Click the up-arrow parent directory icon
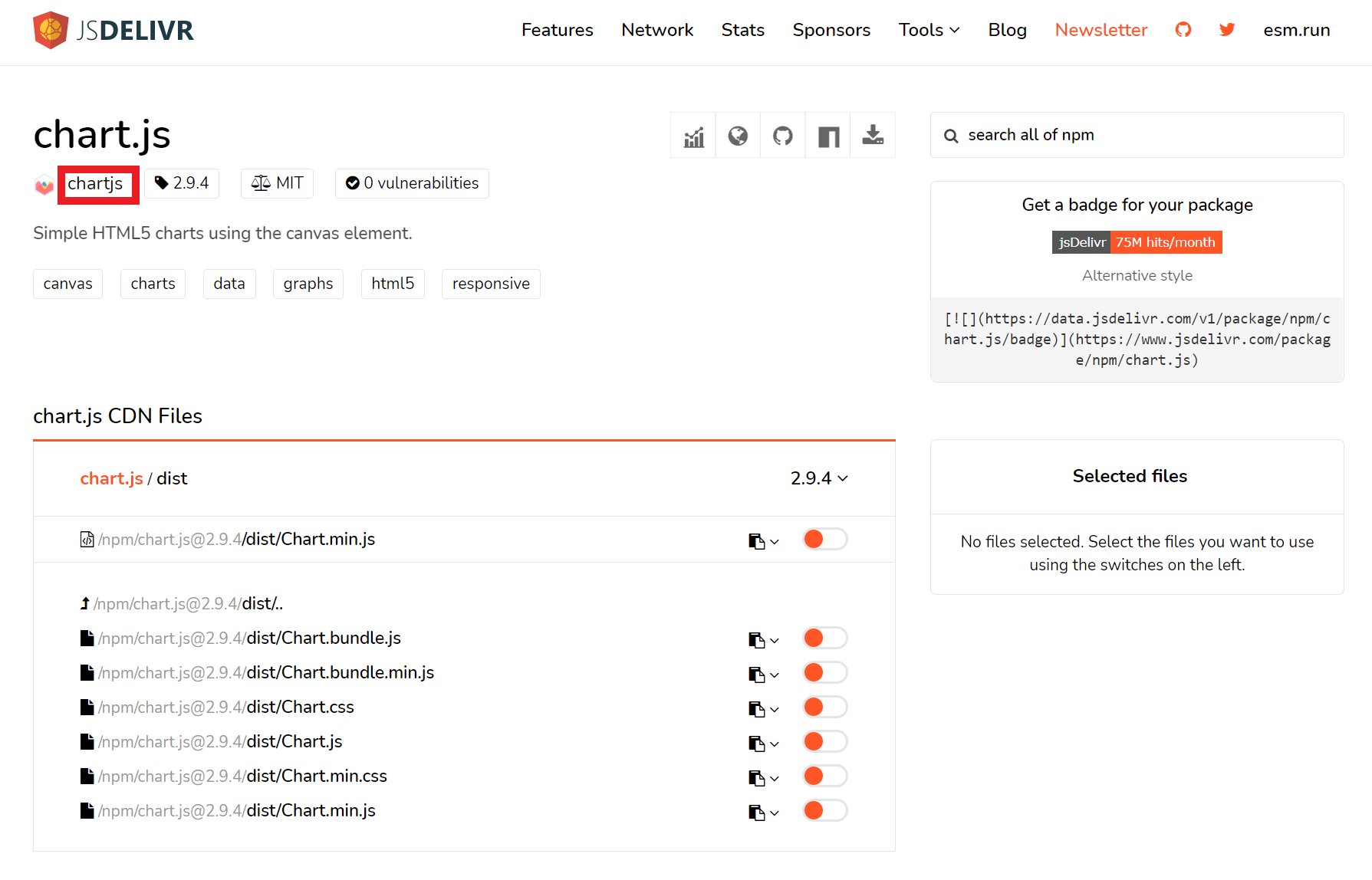 click(x=85, y=603)
